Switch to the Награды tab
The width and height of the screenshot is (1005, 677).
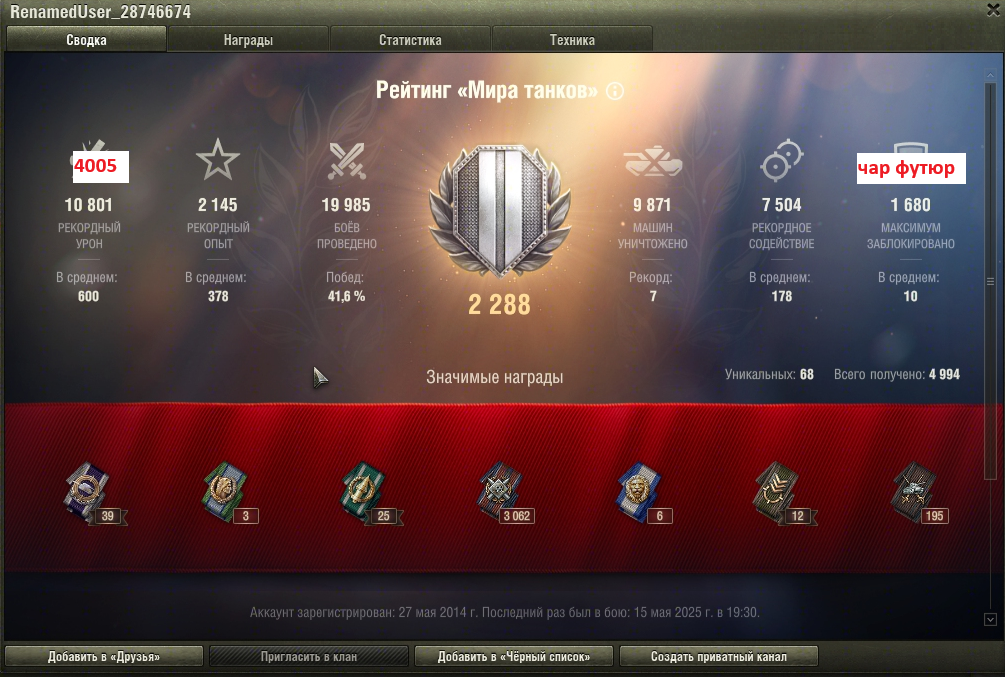pos(248,40)
